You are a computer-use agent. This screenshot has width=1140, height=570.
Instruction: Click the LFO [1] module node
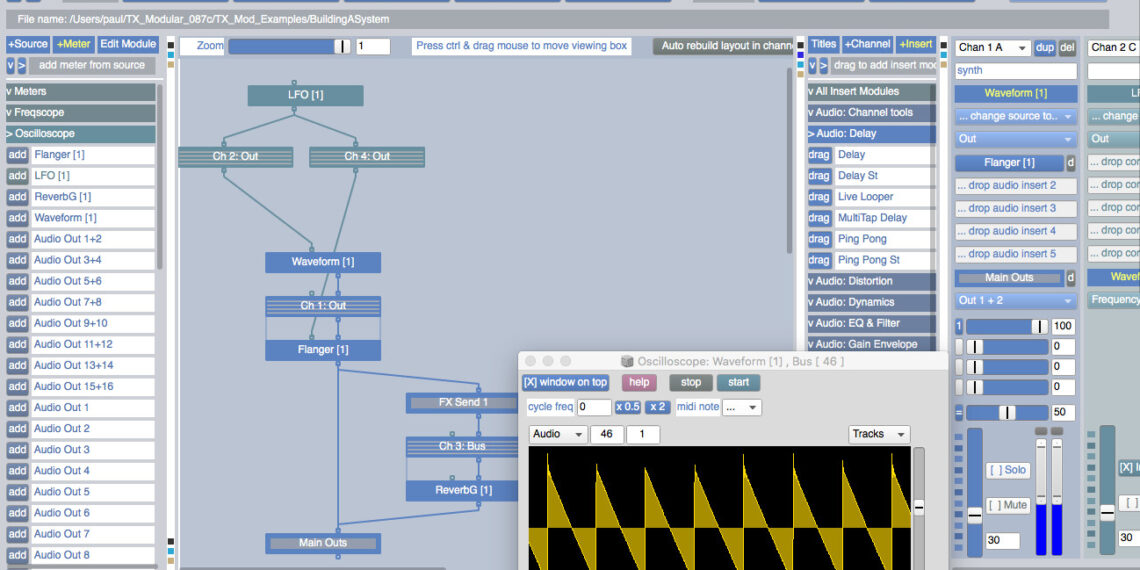[x=305, y=95]
